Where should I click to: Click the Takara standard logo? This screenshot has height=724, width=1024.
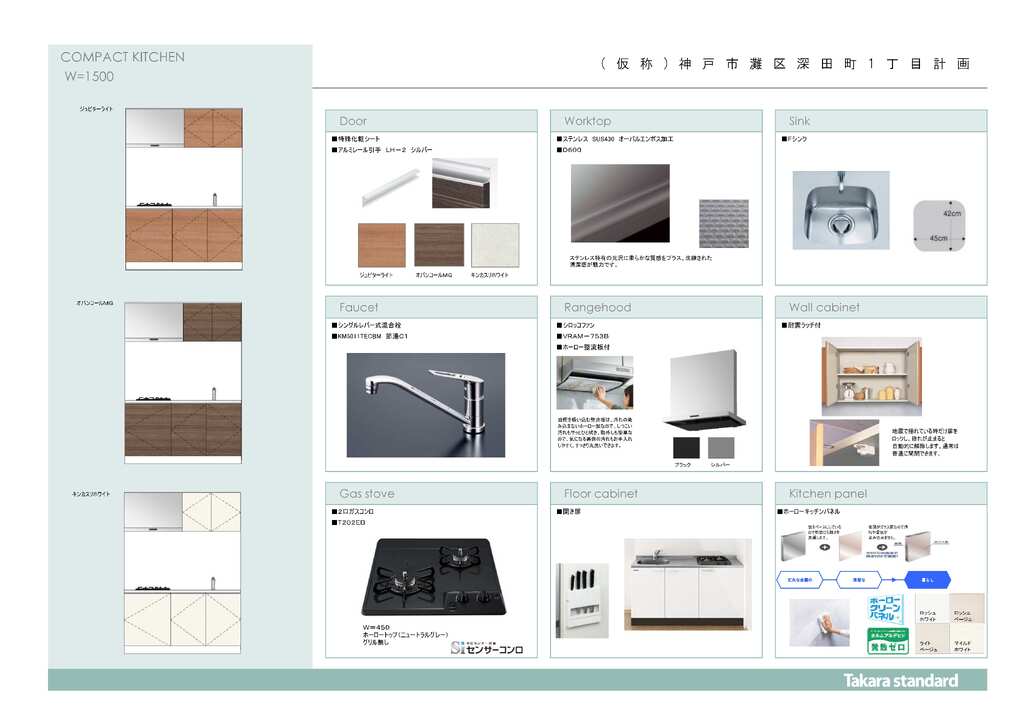coord(900,681)
